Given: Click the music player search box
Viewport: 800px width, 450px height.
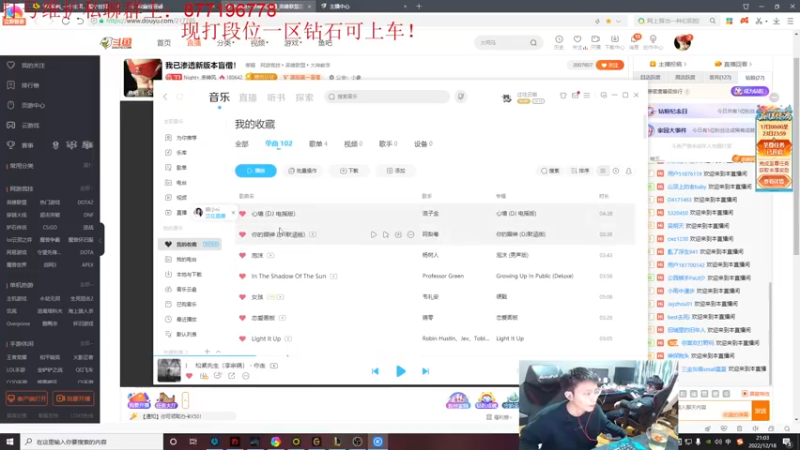Looking at the screenshot, I should [387, 96].
